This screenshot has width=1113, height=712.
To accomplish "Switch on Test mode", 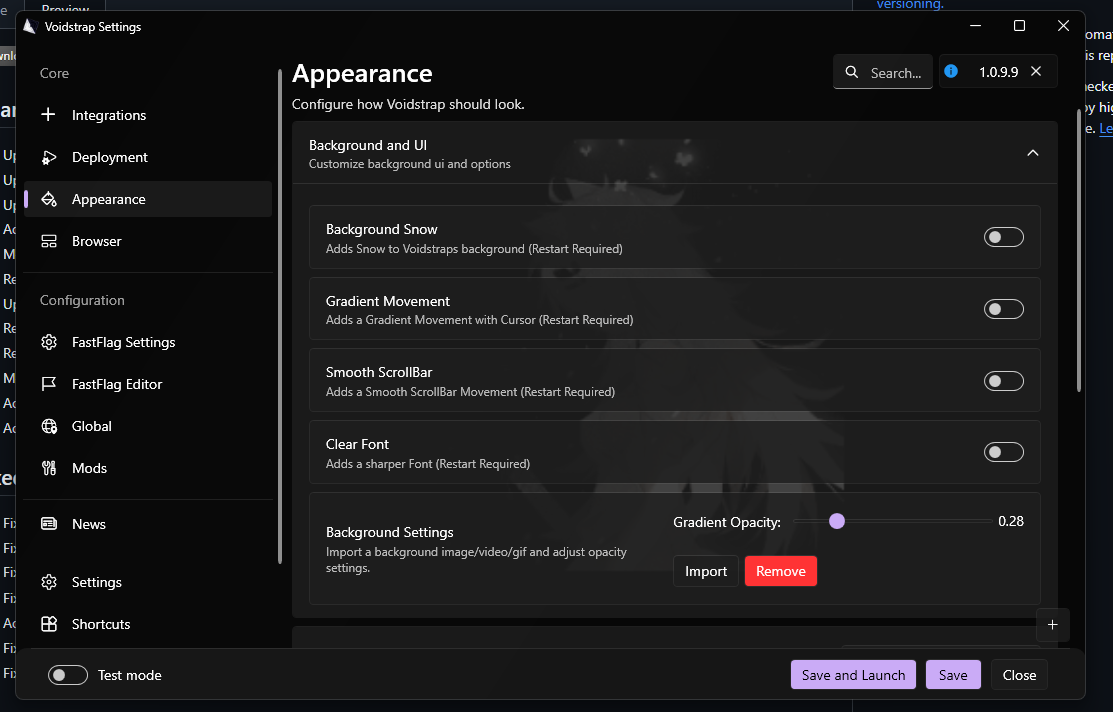I will point(67,675).
